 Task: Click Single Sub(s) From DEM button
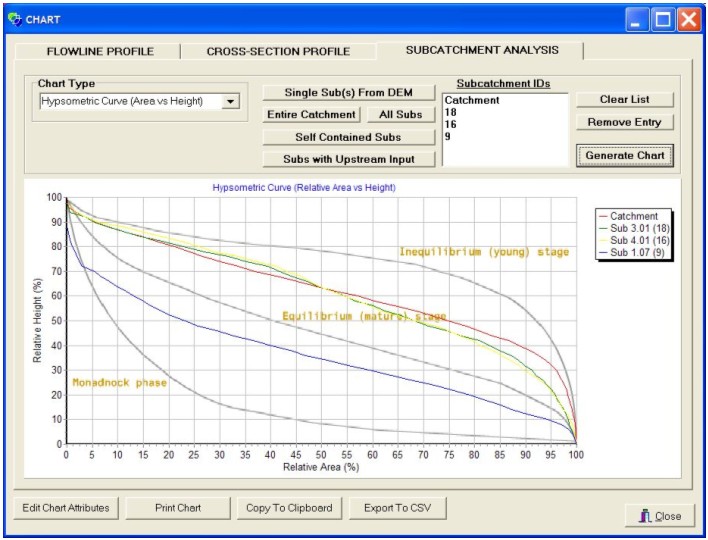click(348, 93)
